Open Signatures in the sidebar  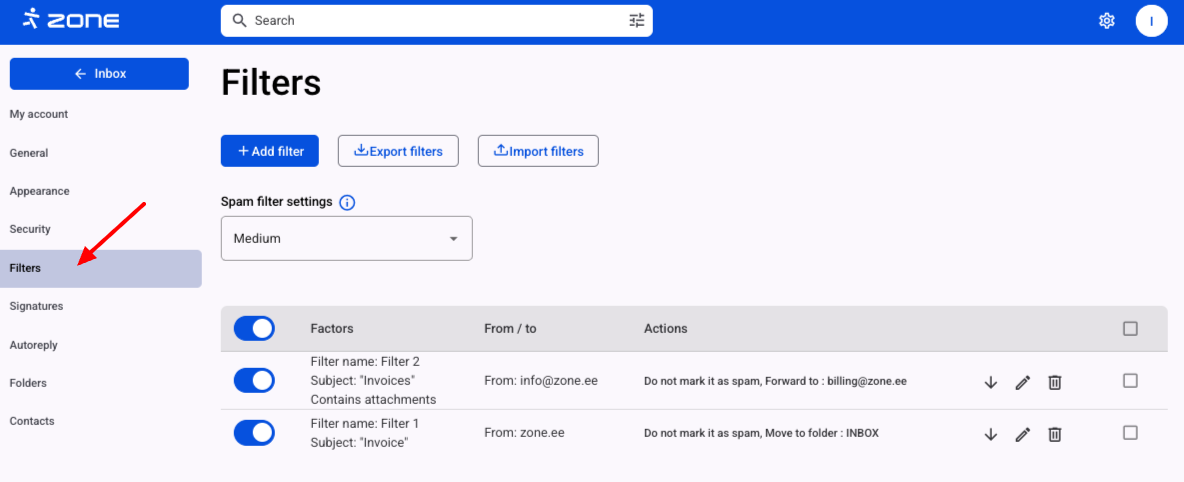[x=36, y=306]
